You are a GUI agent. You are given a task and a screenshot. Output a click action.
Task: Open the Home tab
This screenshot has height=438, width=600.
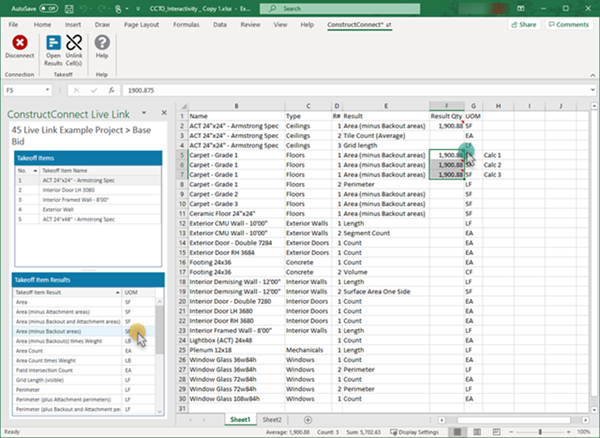(x=42, y=25)
